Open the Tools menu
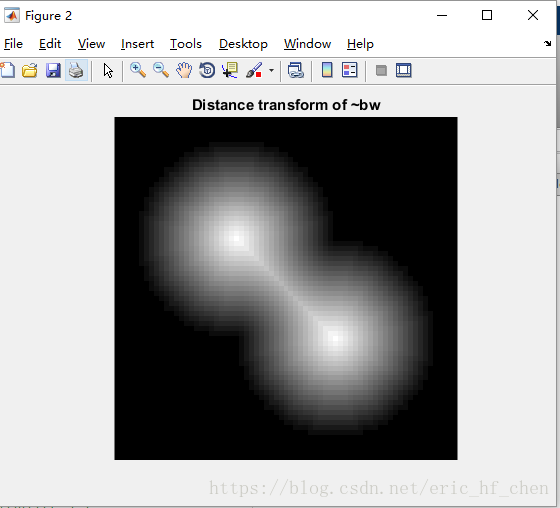Screen dimensions: 560x508 point(186,44)
